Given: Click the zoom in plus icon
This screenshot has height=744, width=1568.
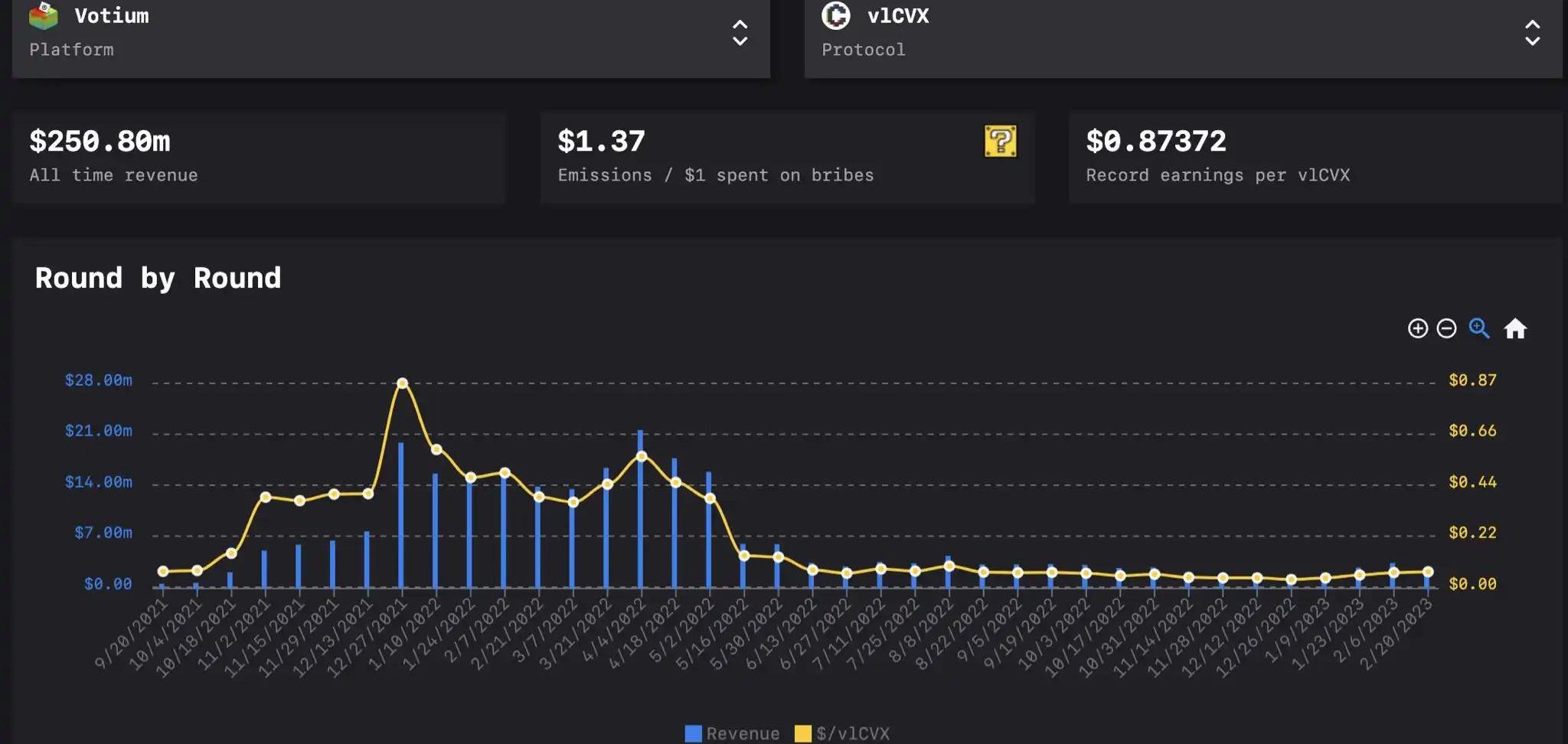Looking at the screenshot, I should pyautogui.click(x=1417, y=328).
